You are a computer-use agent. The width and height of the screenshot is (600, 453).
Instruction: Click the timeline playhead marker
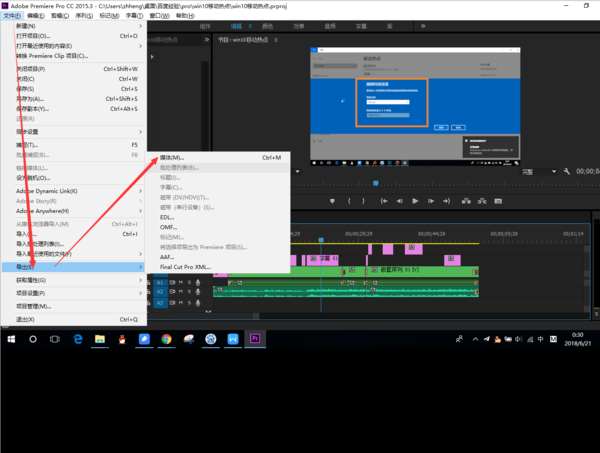point(321,240)
